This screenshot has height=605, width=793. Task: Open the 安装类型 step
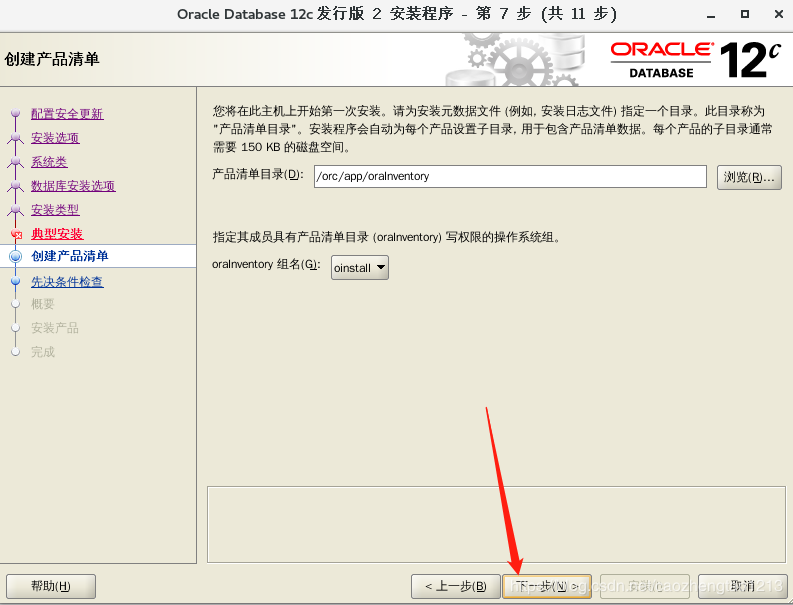point(55,209)
